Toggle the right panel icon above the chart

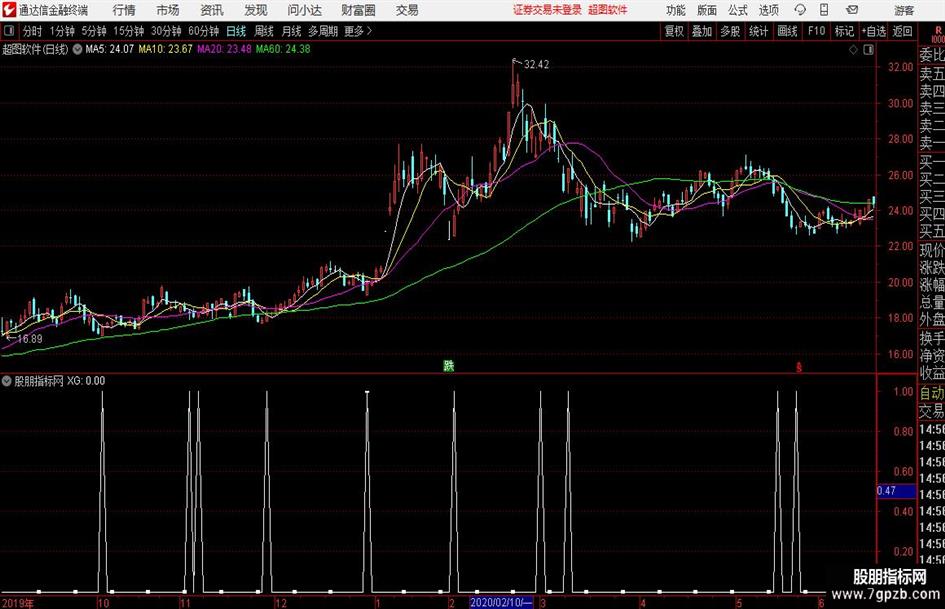click(868, 50)
